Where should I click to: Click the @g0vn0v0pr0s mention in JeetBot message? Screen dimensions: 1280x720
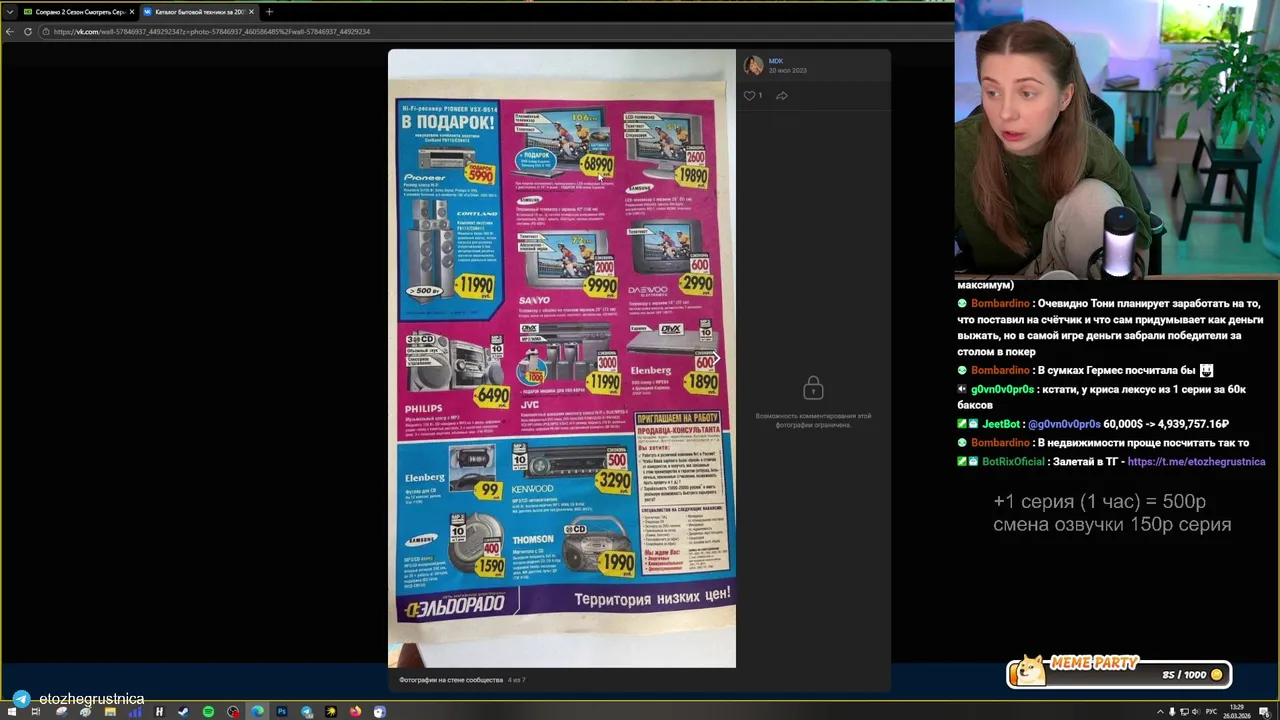tap(1064, 424)
